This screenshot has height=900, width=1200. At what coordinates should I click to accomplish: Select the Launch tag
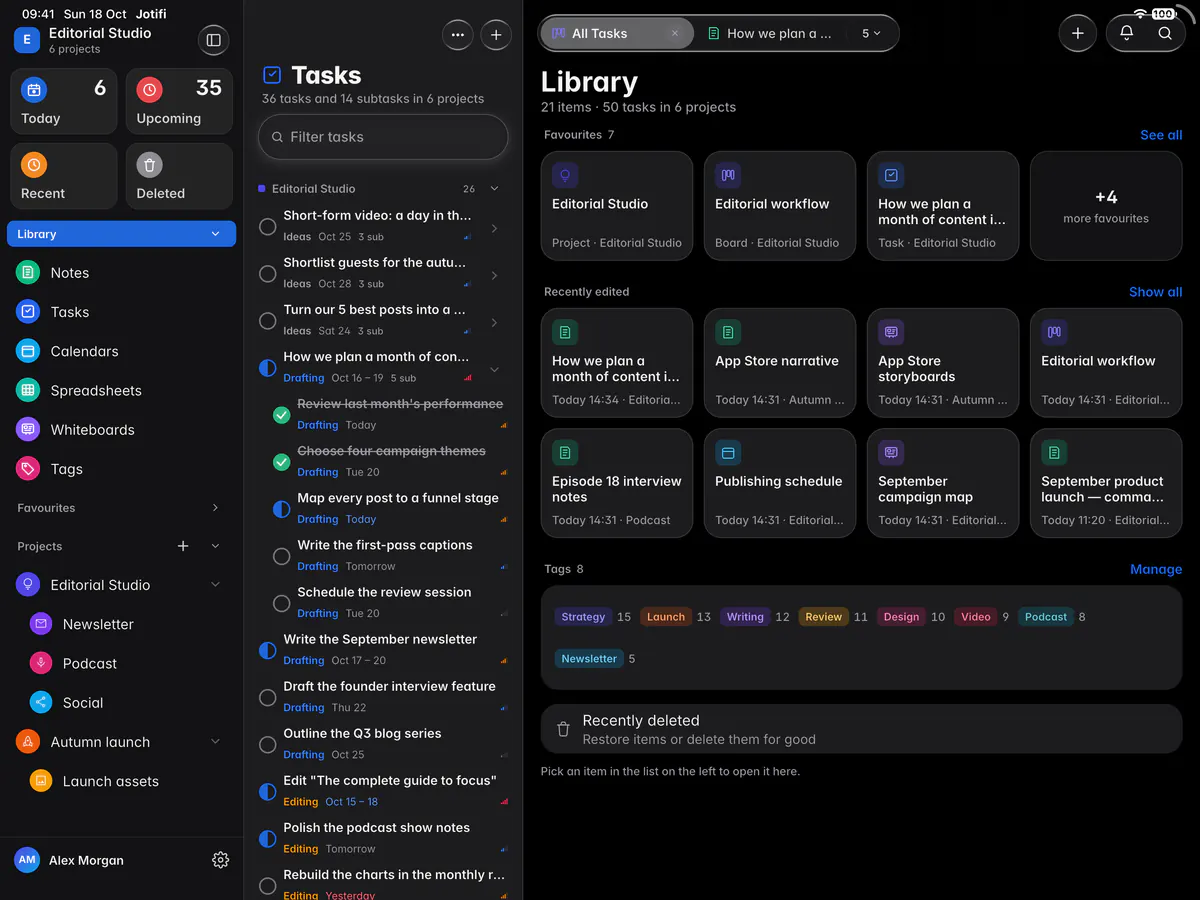666,617
